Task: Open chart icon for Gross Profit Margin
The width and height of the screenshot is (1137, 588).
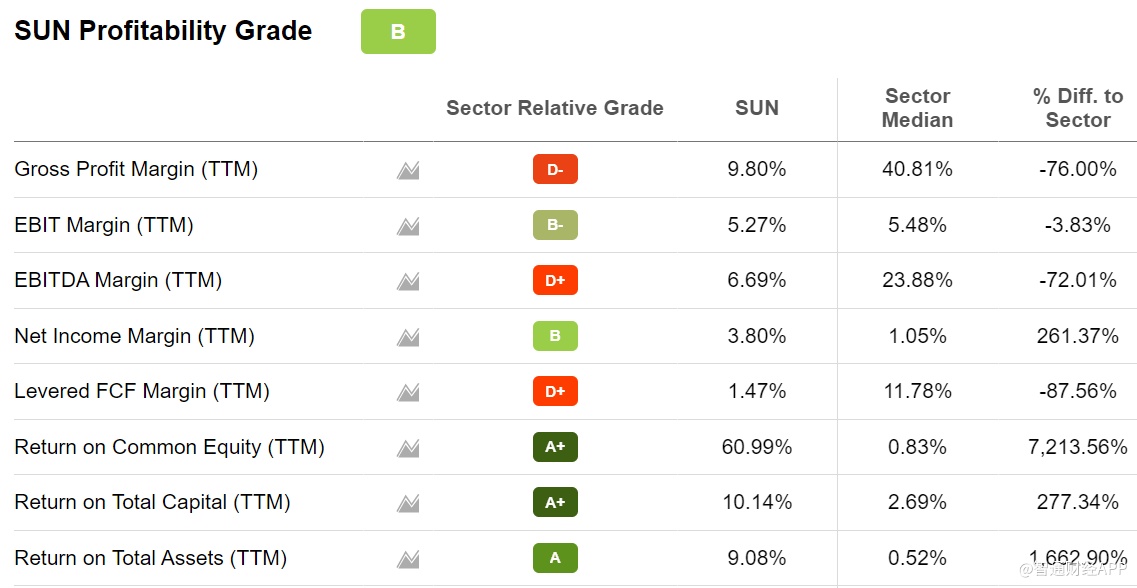Action: pyautogui.click(x=407, y=171)
